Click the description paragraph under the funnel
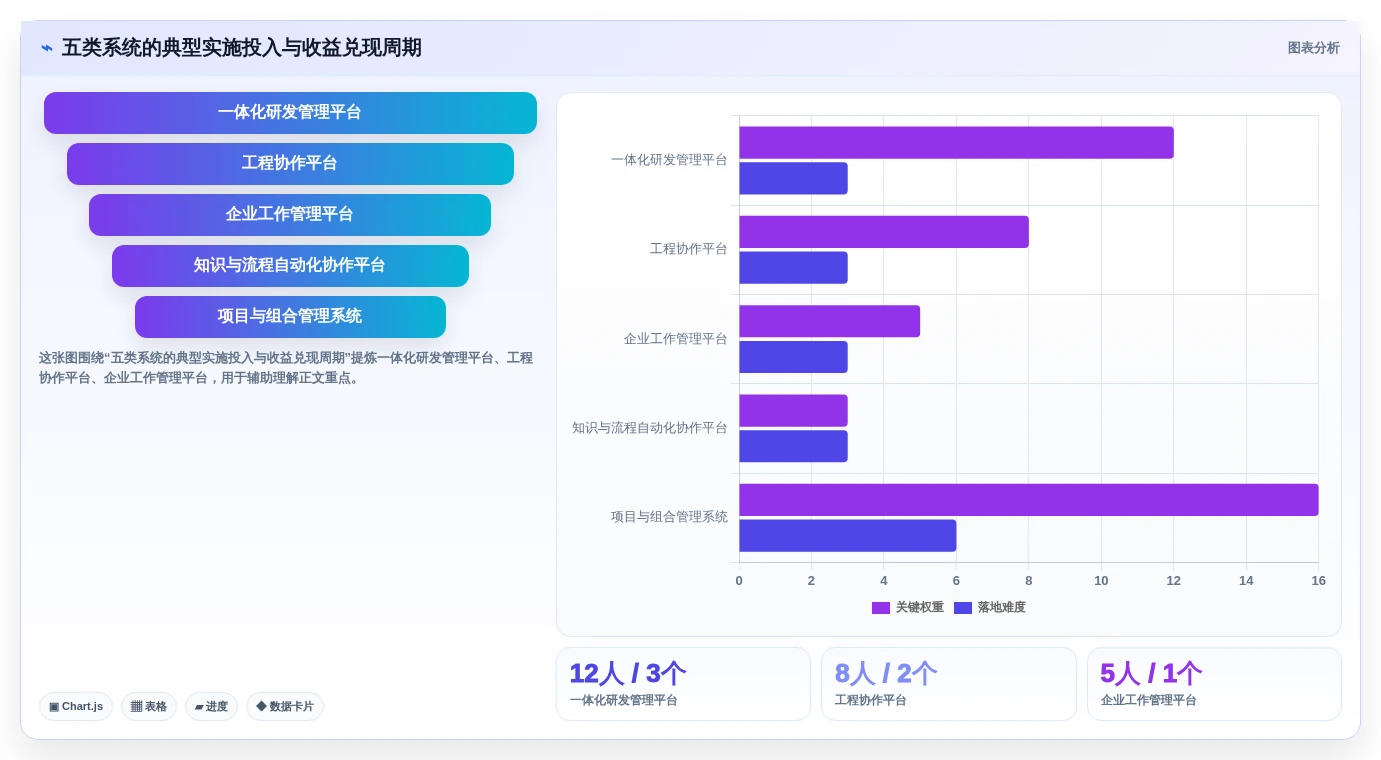This screenshot has height=760, width=1381. click(286, 368)
